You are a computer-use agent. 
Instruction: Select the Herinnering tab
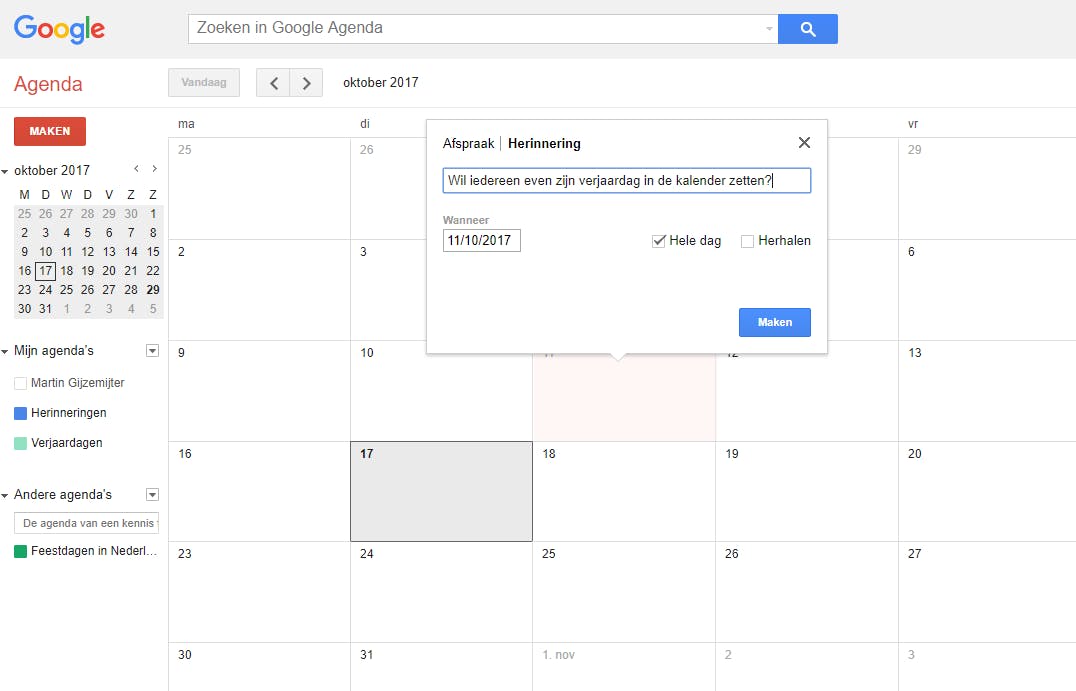(544, 143)
